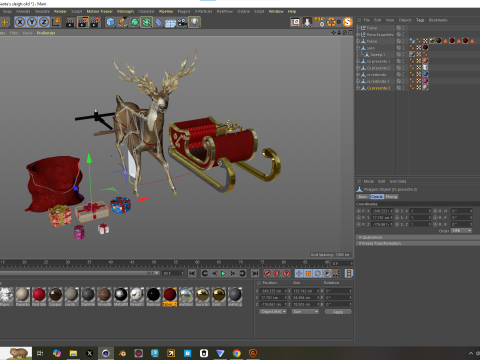Image resolution: width=480 pixels, height=360 pixels.
Task: Toggle Position keyframe recording icon
Action: coord(299,273)
